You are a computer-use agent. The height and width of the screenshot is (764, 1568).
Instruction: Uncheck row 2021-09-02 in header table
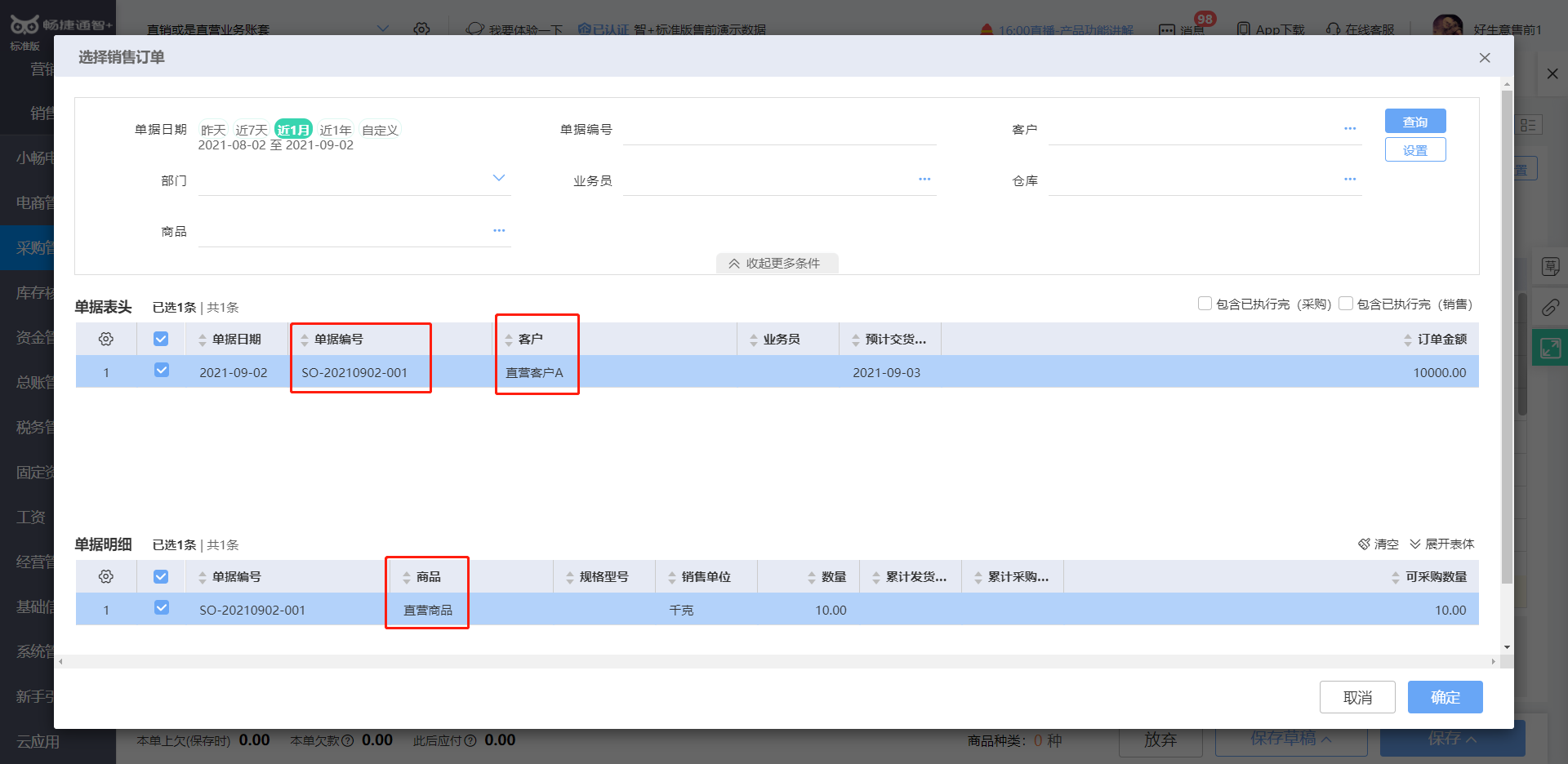[x=161, y=371]
